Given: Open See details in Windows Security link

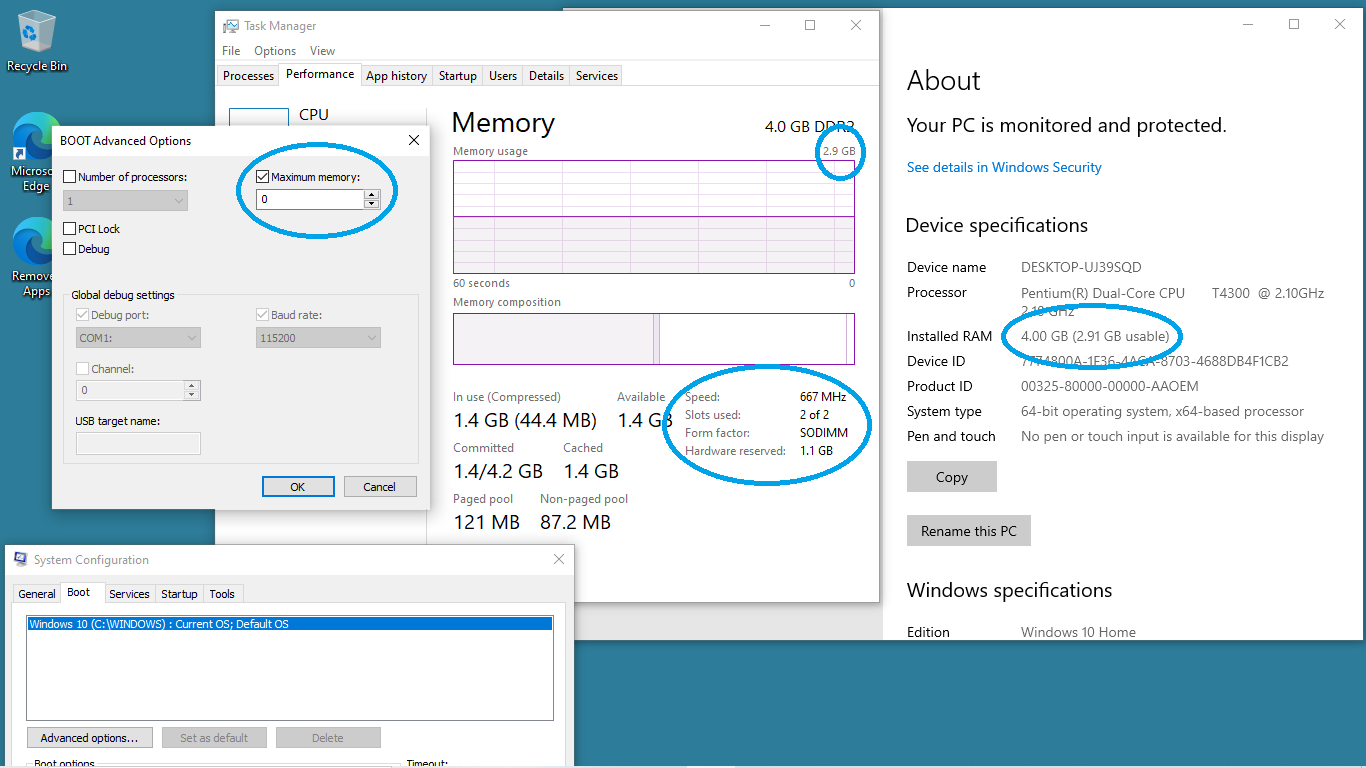Looking at the screenshot, I should [1004, 168].
